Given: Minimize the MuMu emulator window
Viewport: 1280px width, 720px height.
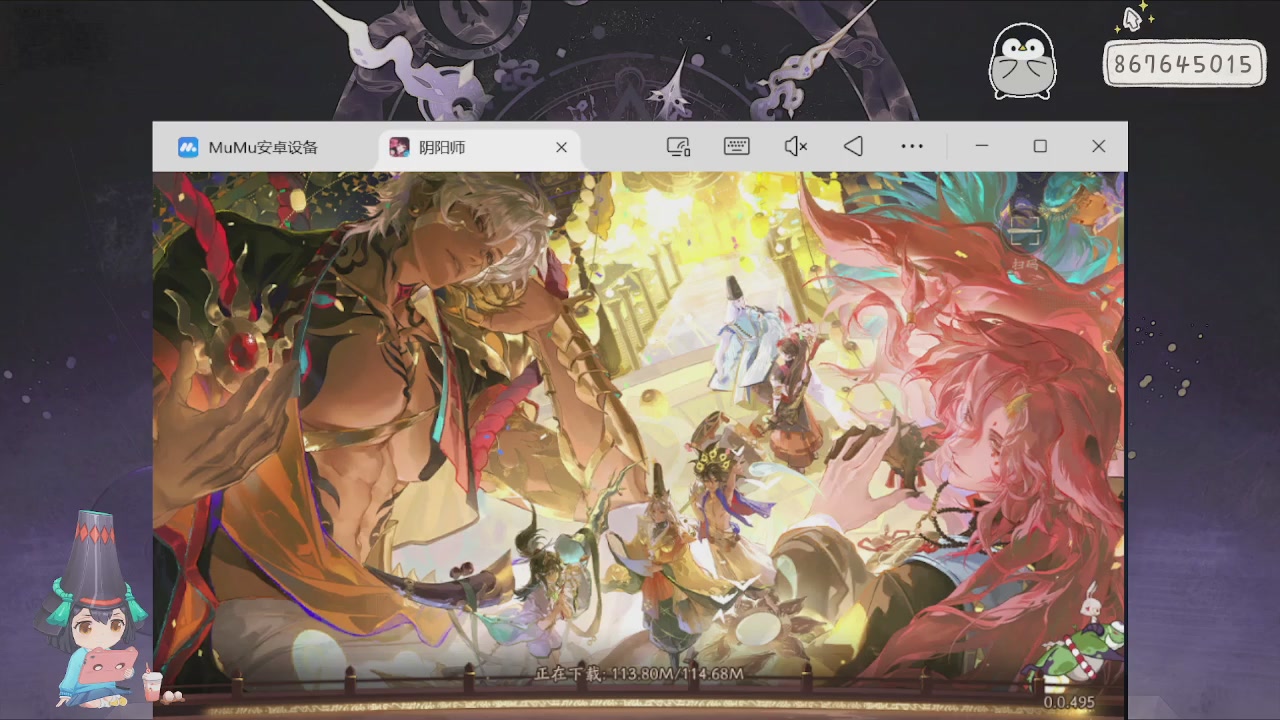Looking at the screenshot, I should click(982, 146).
